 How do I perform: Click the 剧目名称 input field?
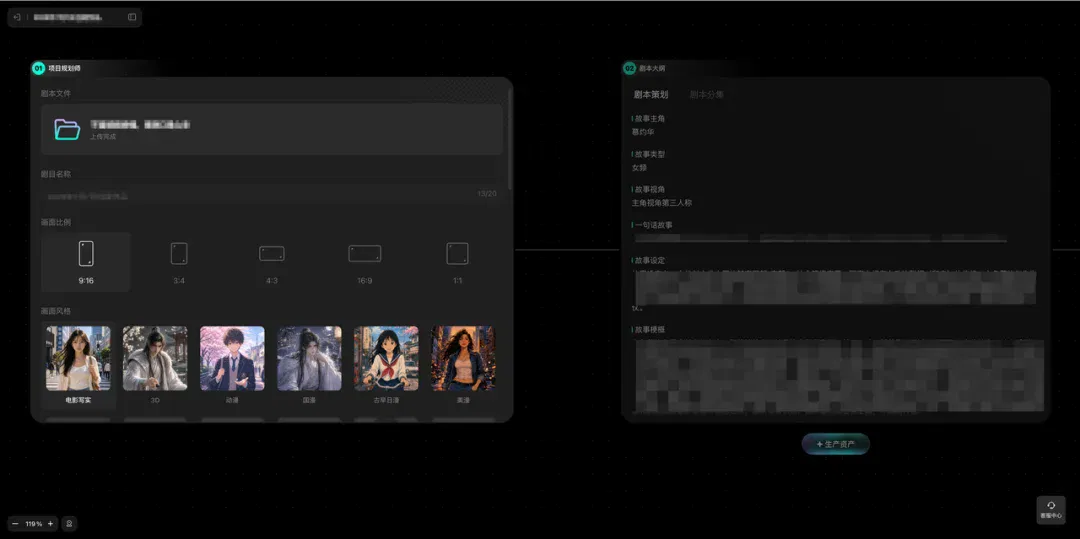coord(269,195)
